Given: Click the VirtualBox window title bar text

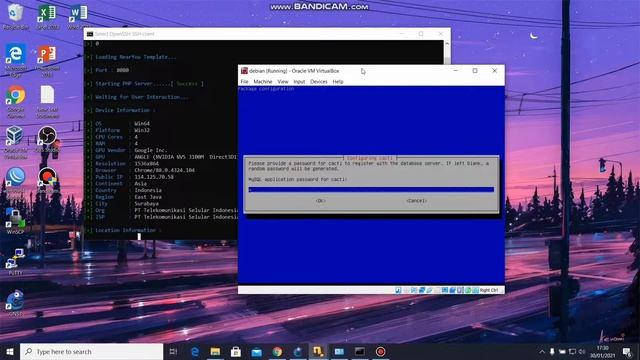Looking at the screenshot, I should click(x=294, y=71).
